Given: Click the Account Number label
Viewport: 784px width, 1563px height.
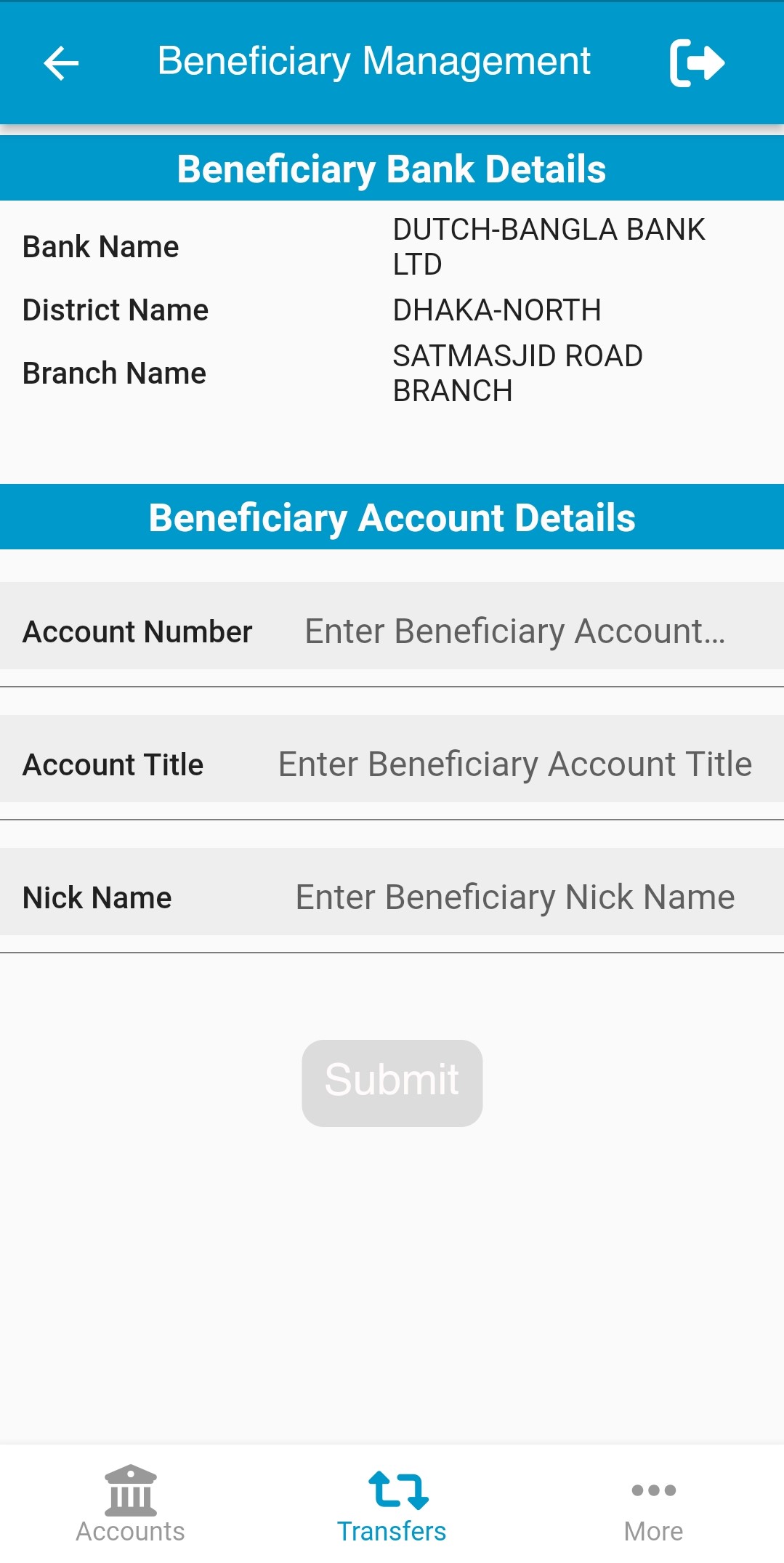Looking at the screenshot, I should pyautogui.click(x=137, y=631).
